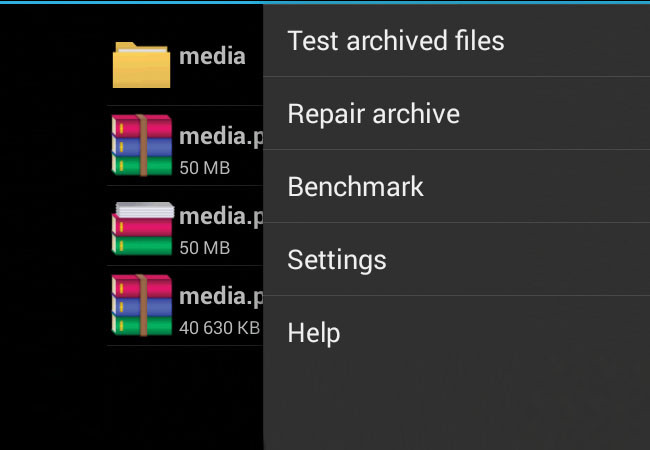Select the archive icon topped with white papers
Viewport: 650px width, 450px height.
tap(143, 228)
